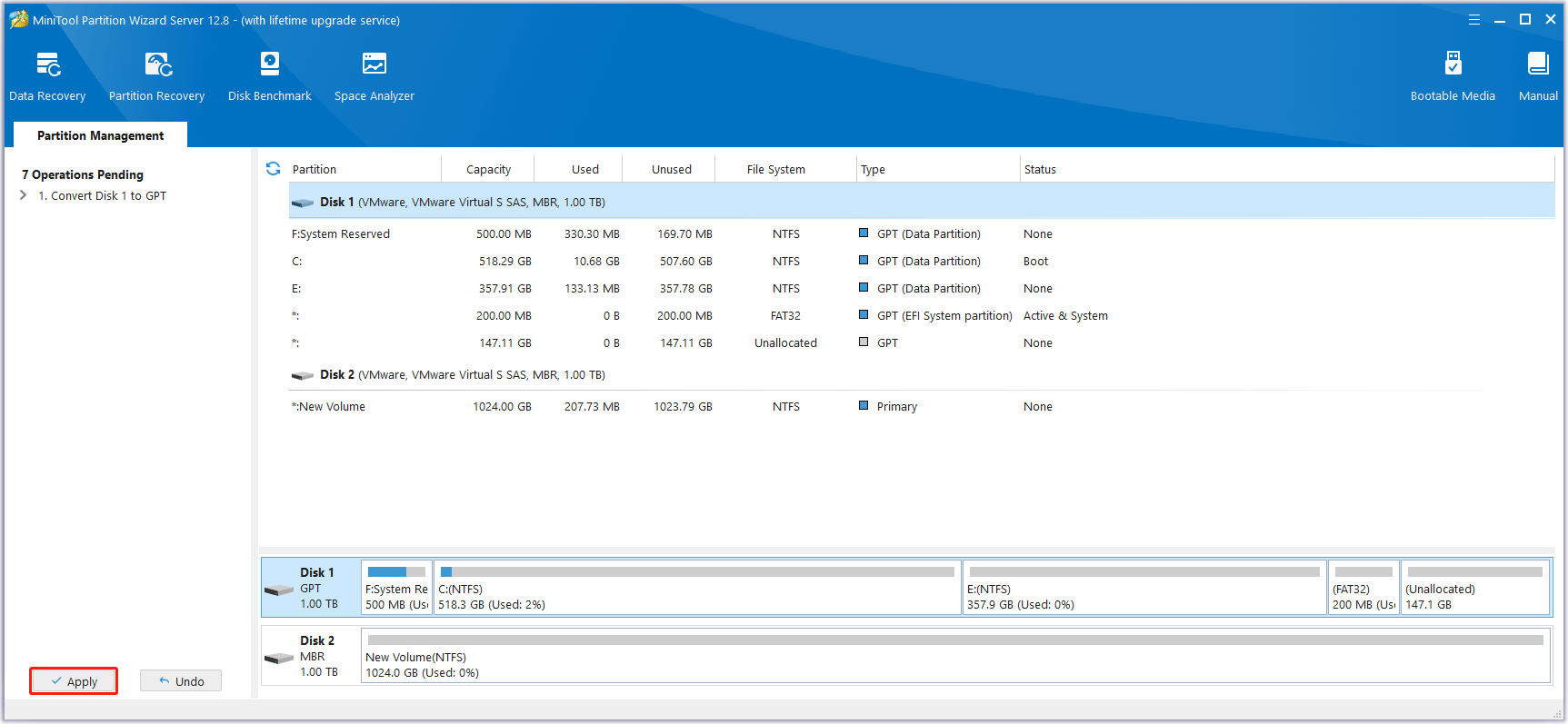Select the New Volume partition row
This screenshot has width=1568, height=724.
click(x=922, y=406)
